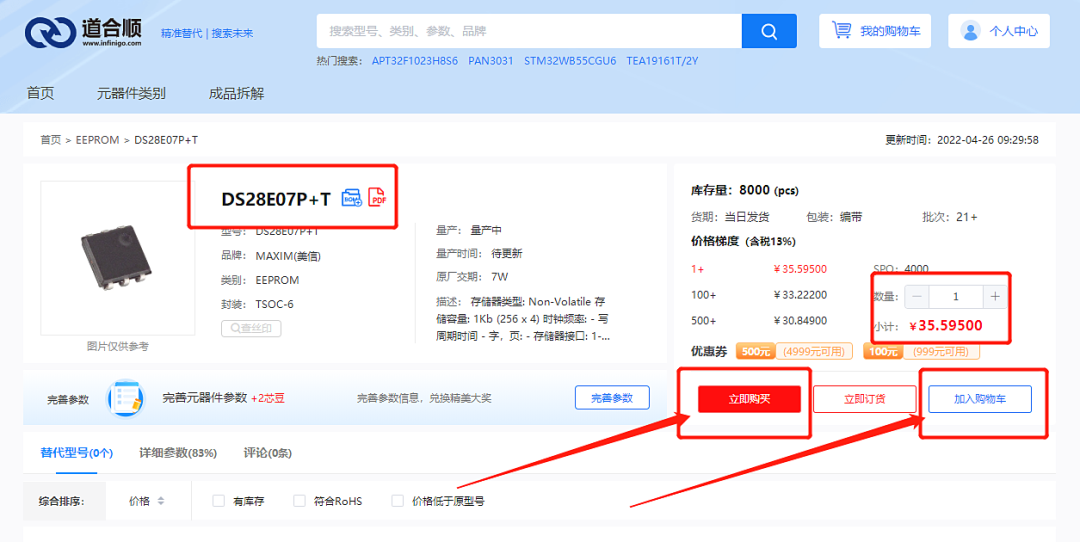This screenshot has height=542, width=1080.
Task: Click the magnifier search button
Action: point(769,31)
